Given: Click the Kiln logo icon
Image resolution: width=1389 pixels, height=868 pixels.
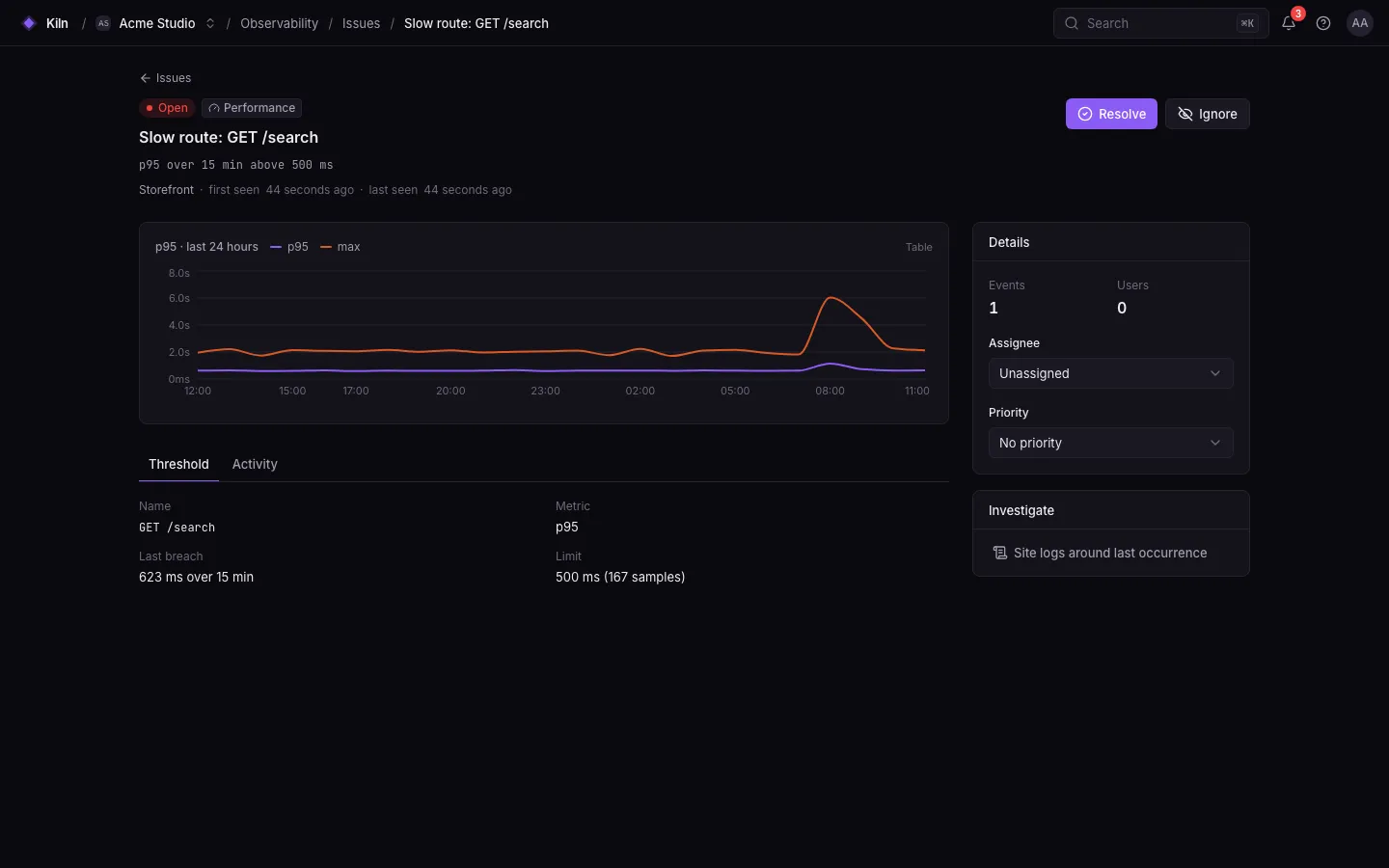Looking at the screenshot, I should tap(29, 23).
